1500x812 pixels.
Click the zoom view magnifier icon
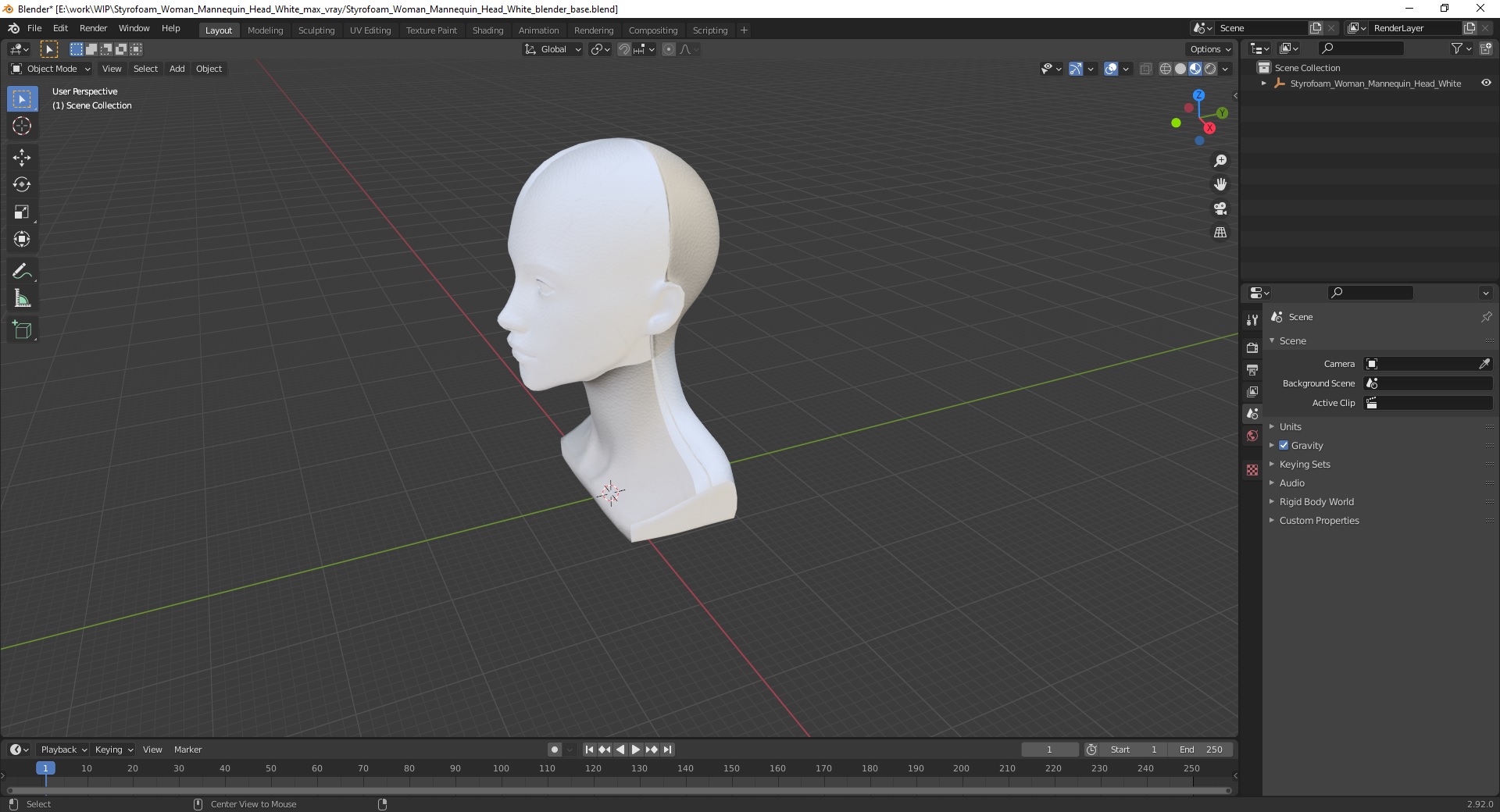(x=1220, y=161)
